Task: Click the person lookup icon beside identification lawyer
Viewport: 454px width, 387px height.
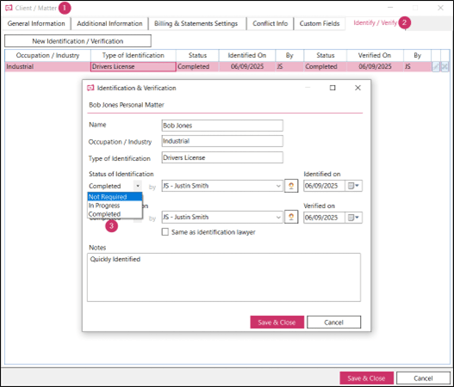Action: pos(291,186)
